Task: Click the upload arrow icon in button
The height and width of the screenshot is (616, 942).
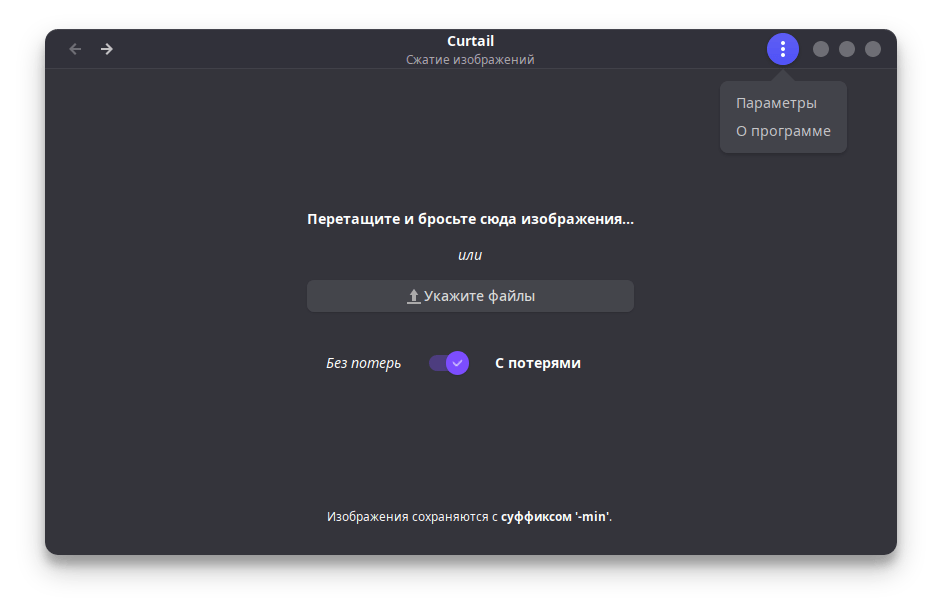Action: (x=413, y=296)
